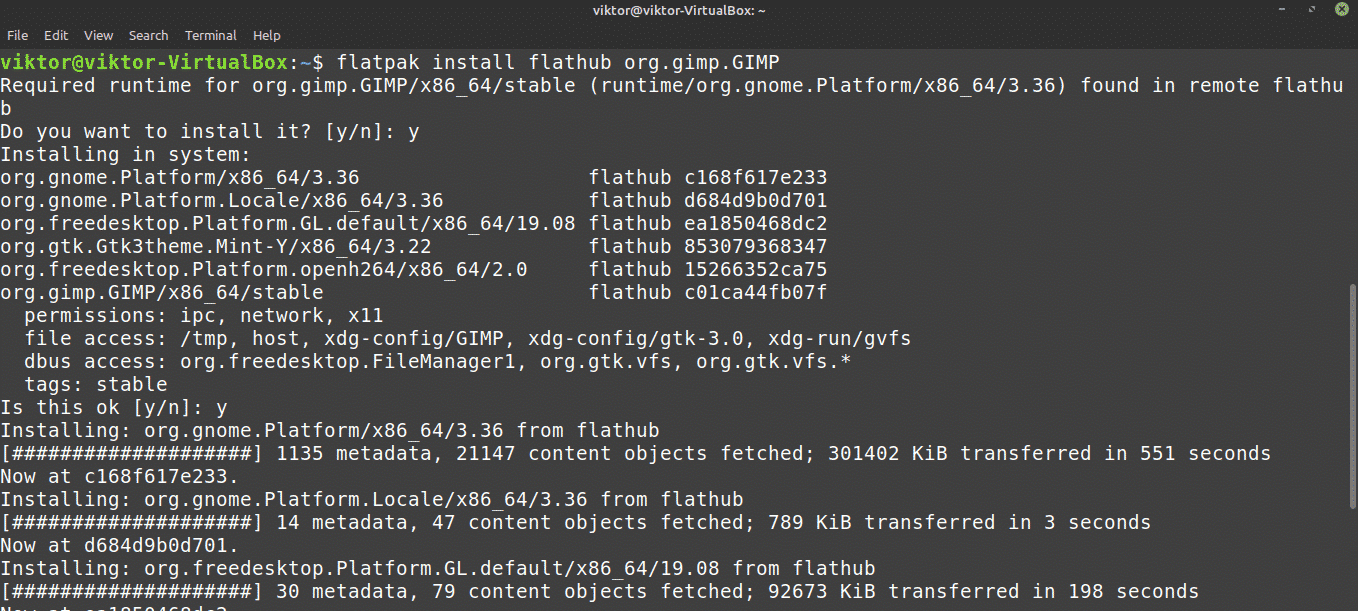Close the terminal with the green X button

tap(1340, 10)
